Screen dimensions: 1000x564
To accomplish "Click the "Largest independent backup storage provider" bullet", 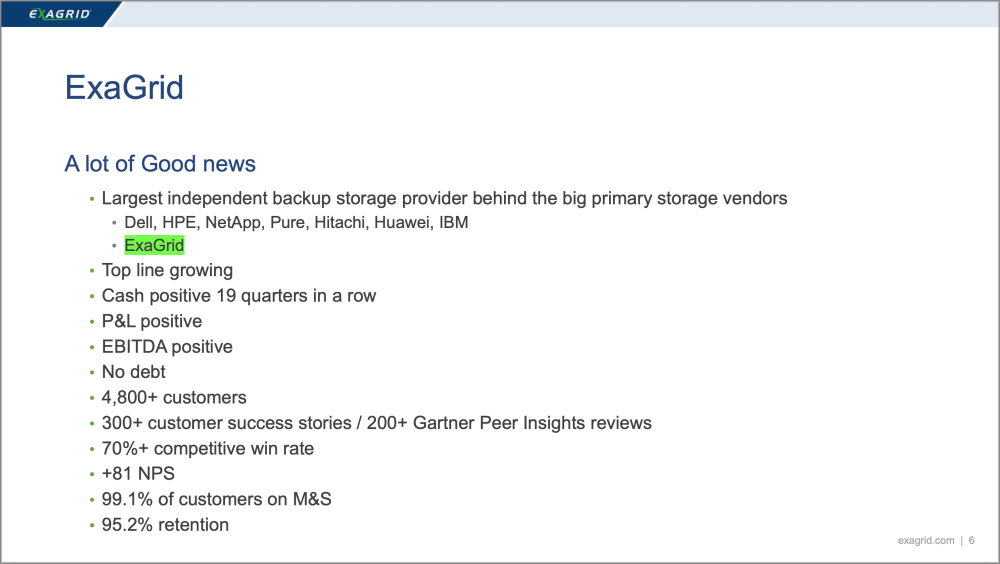I will pos(444,198).
